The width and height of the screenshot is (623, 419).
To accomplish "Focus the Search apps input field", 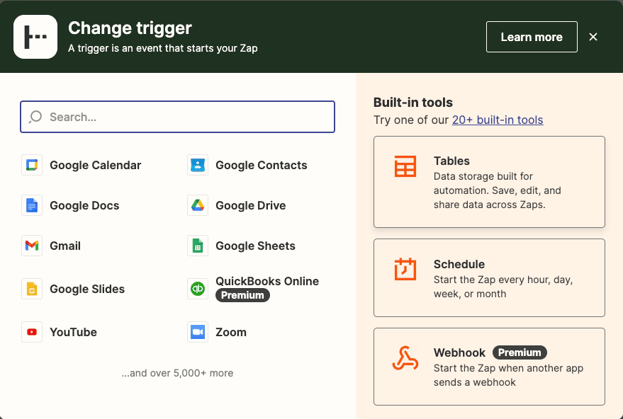I will point(178,117).
